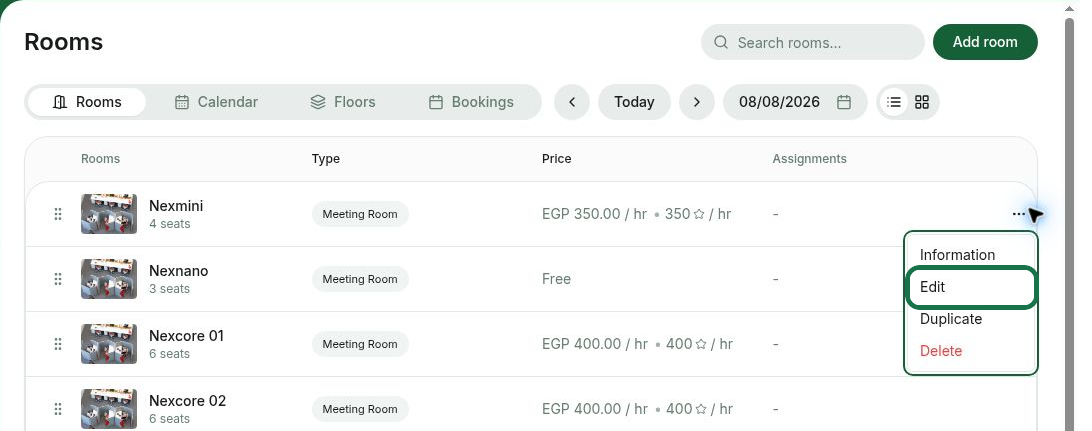Click Nexmini's Meeting Room type badge
1092x431 pixels.
pos(360,214)
